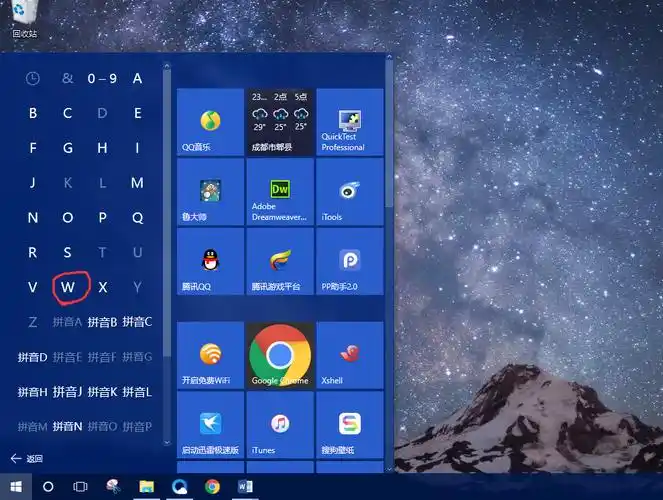Open the 开启免费WiFi tile
This screenshot has height=500, width=663.
point(210,355)
